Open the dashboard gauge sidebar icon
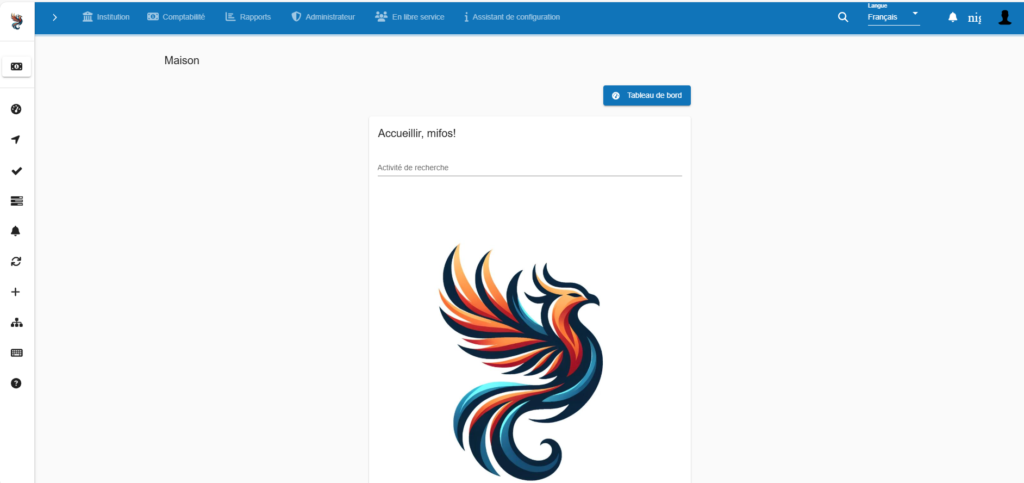The height and width of the screenshot is (483, 1024). pyautogui.click(x=16, y=109)
